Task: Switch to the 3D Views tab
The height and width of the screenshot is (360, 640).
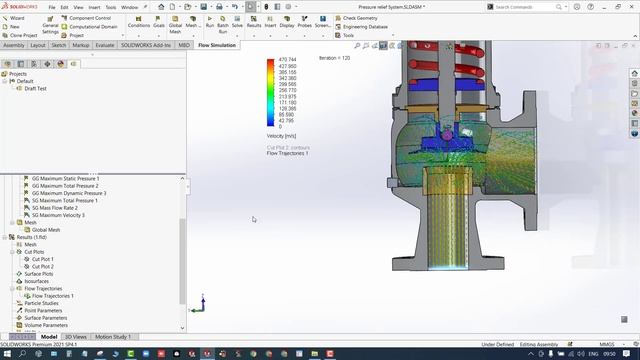Action: click(76, 337)
